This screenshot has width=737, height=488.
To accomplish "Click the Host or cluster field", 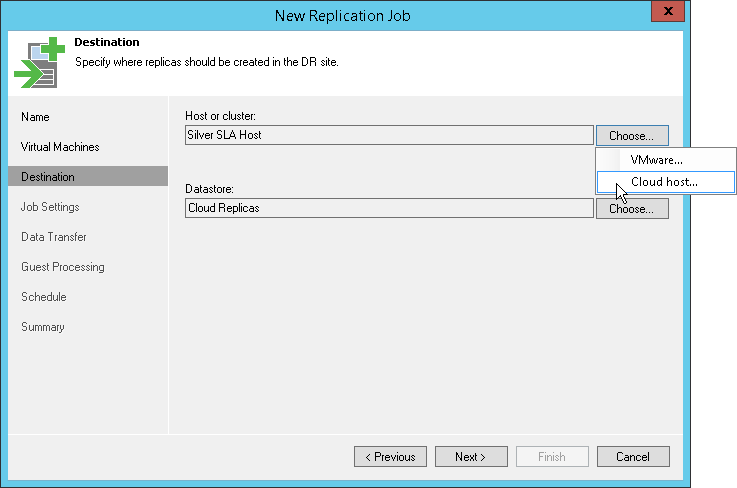I will click(x=389, y=135).
